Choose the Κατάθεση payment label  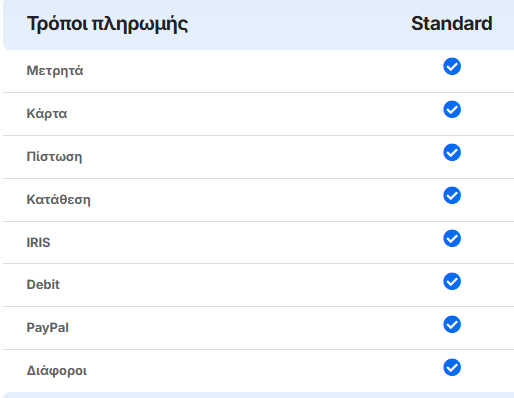pyautogui.click(x=58, y=199)
